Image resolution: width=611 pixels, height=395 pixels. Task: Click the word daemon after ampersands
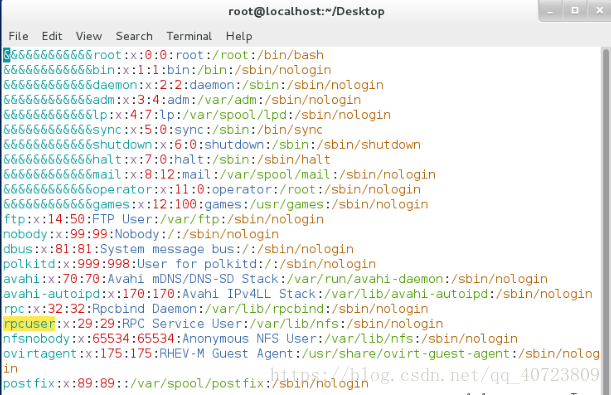point(115,85)
